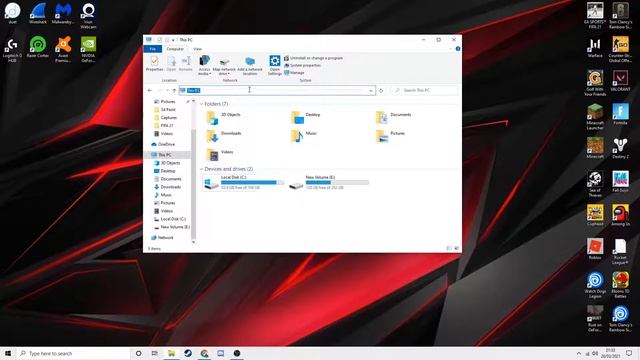Click Uninstall or change a program
640x360 pixels.
click(x=313, y=58)
